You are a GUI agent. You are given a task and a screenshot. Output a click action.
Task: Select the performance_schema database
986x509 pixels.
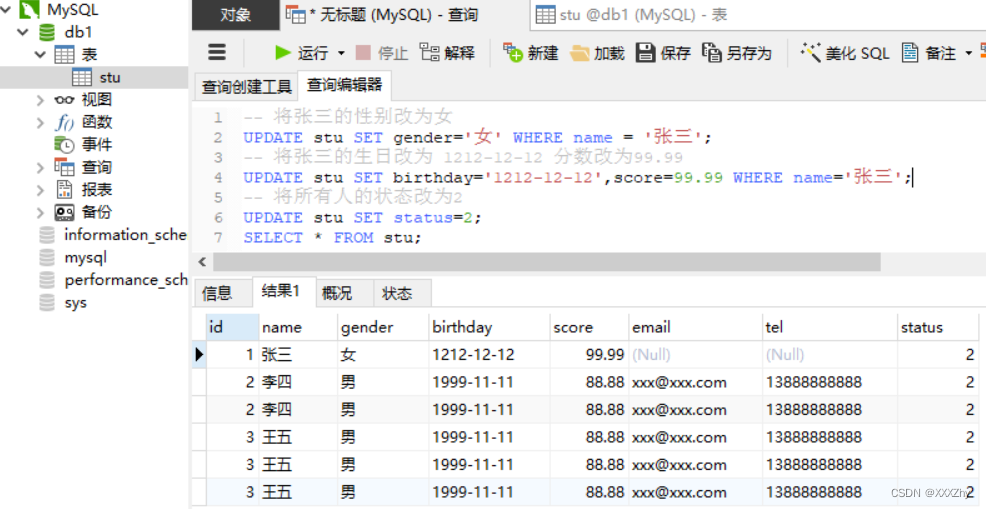tap(125, 280)
